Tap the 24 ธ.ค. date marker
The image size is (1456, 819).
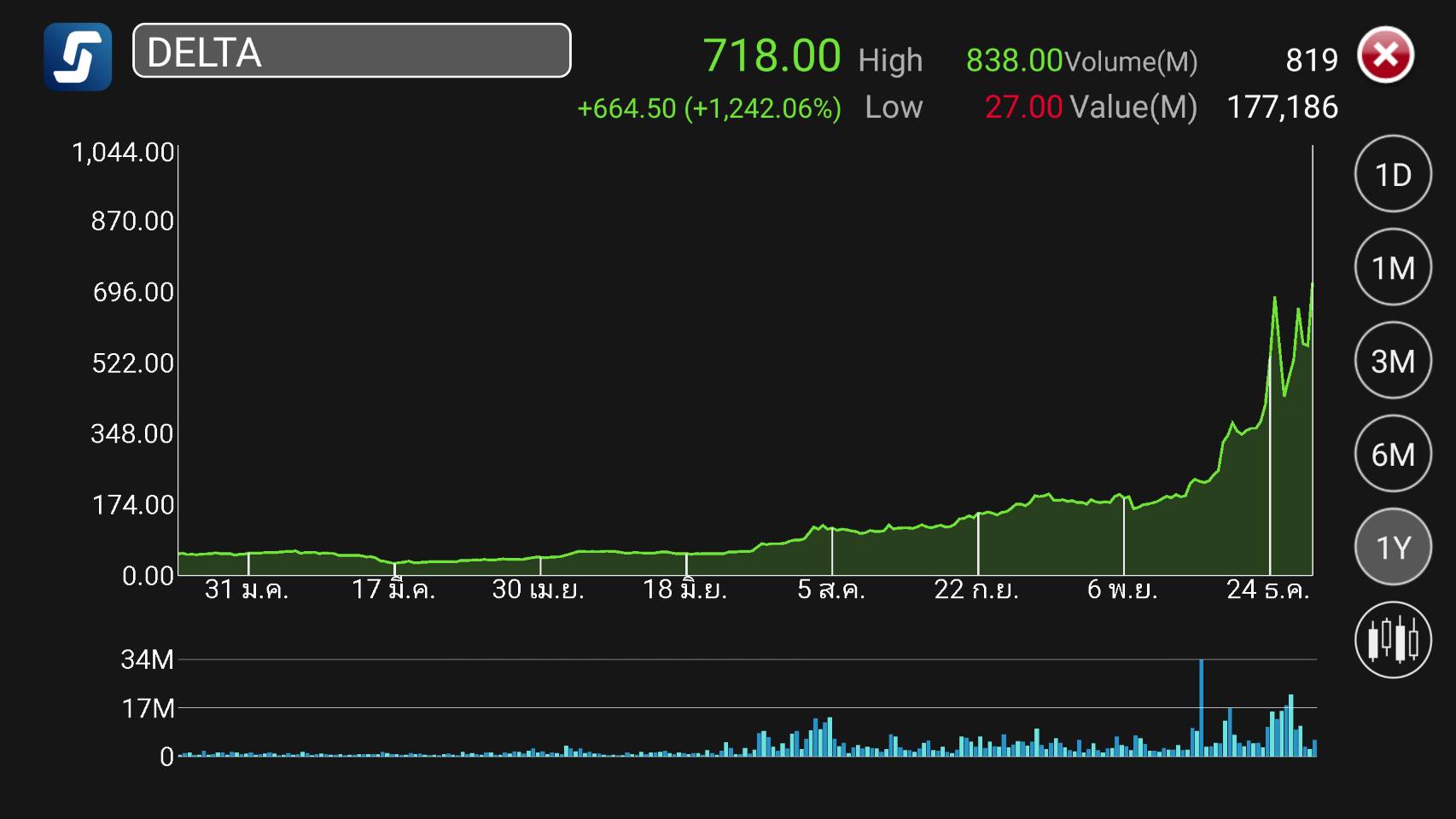[1267, 590]
